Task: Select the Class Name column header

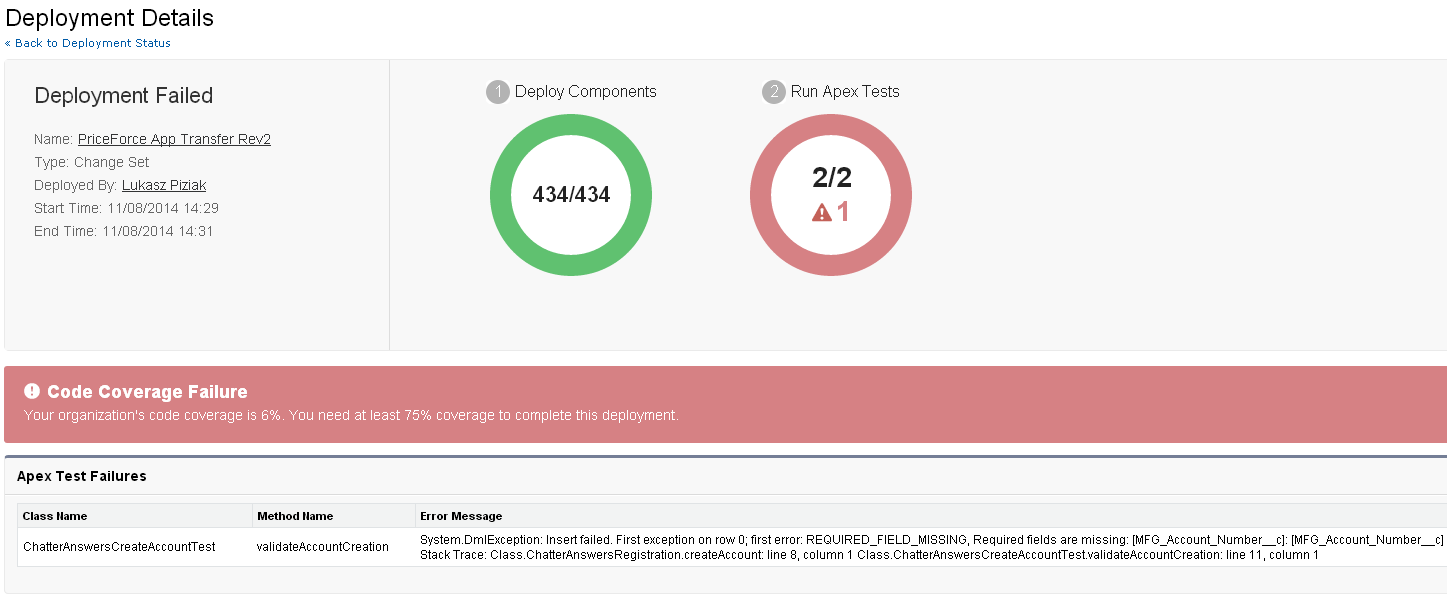Action: coord(55,516)
